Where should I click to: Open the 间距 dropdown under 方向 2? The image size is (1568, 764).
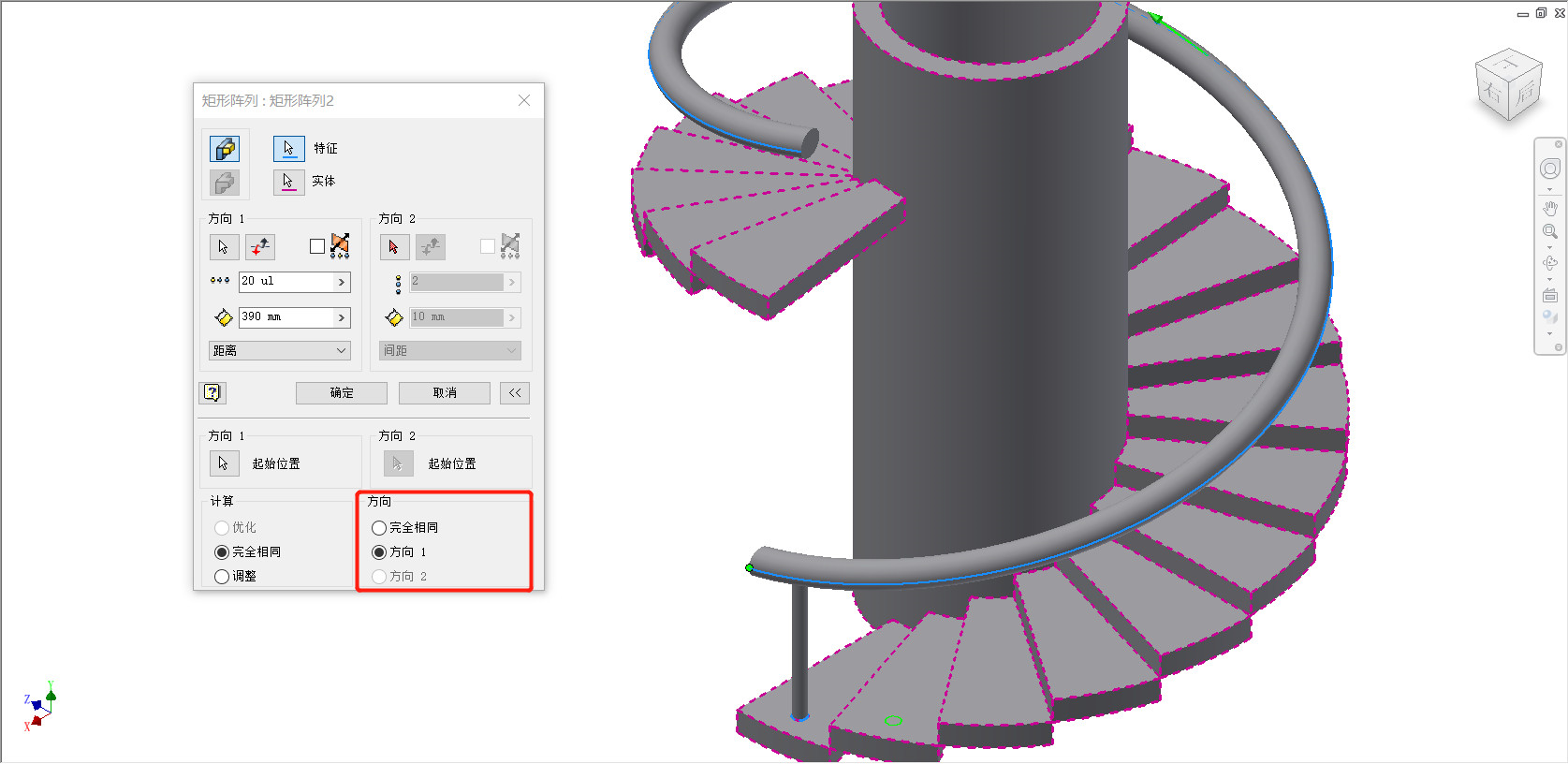coord(449,350)
